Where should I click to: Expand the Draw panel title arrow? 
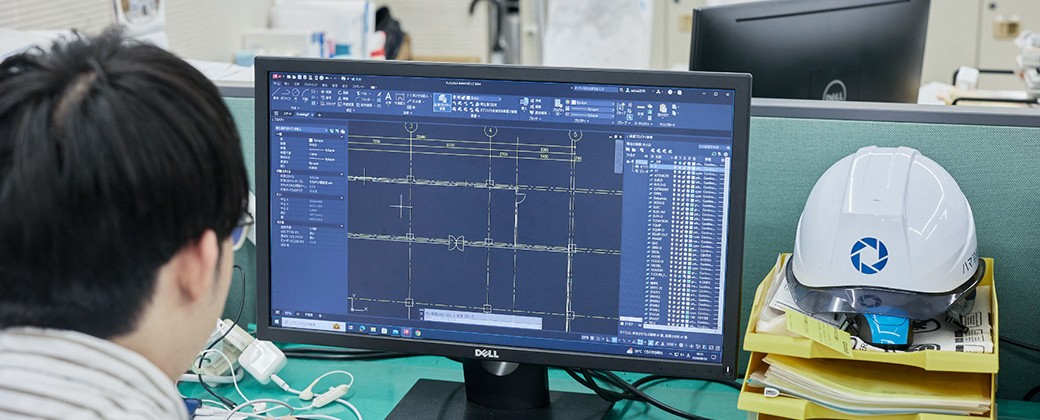coord(296,107)
